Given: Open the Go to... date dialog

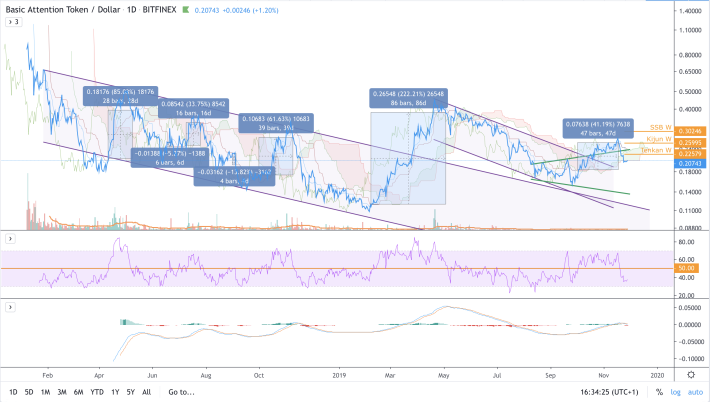Looking at the screenshot, I should [181, 393].
